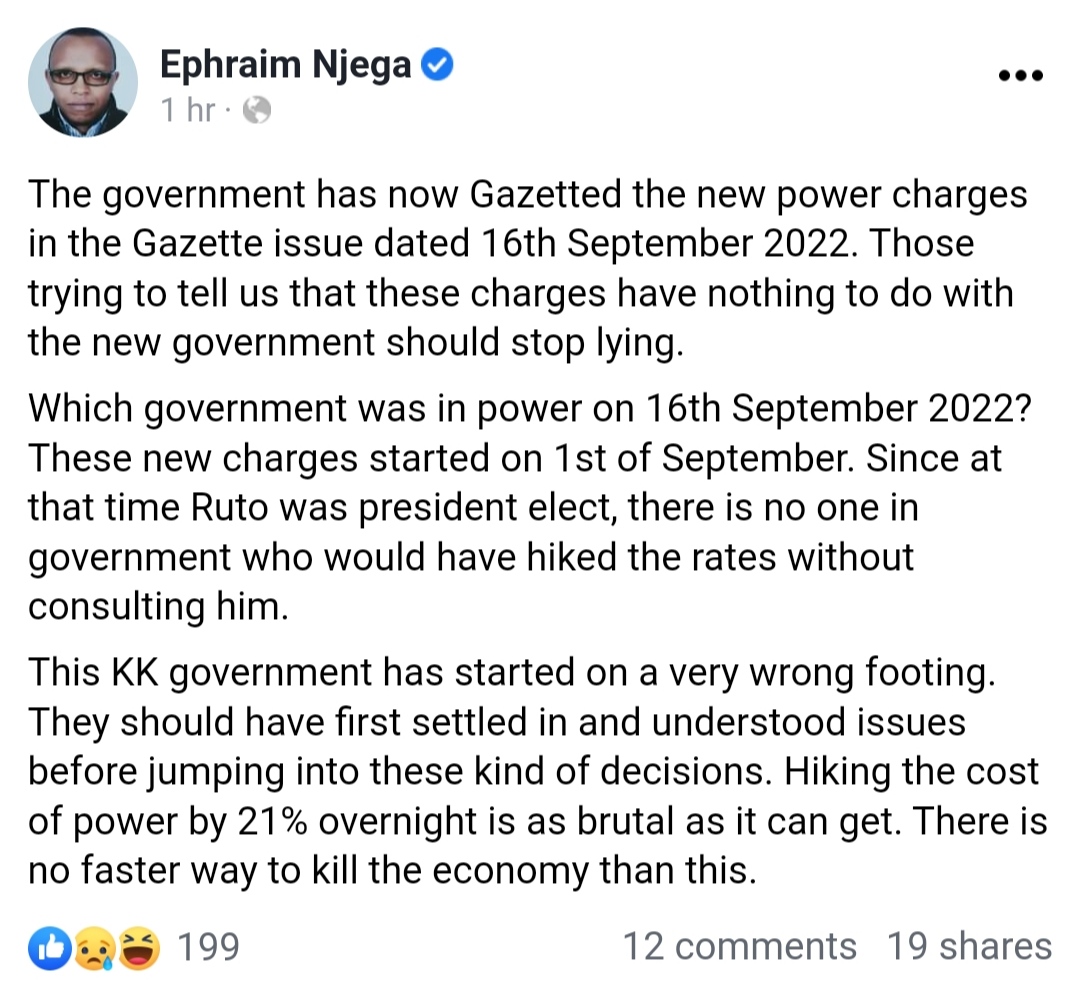Click the laughing Haha reaction icon
The width and height of the screenshot is (1080, 996).
click(139, 947)
